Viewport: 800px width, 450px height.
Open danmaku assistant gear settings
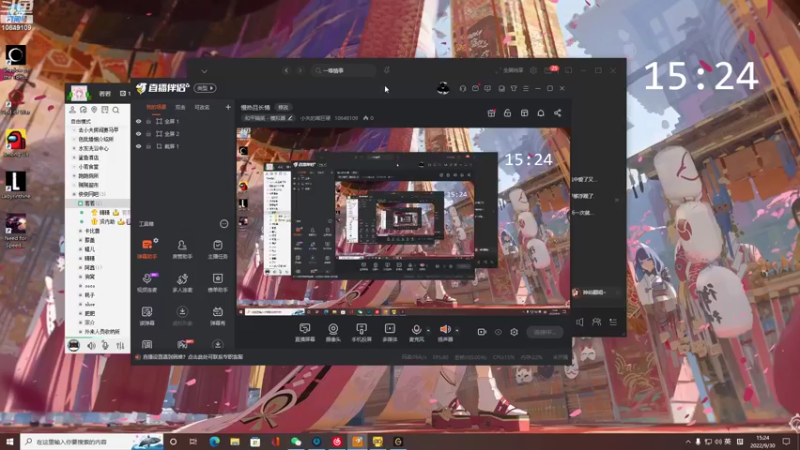[156, 240]
